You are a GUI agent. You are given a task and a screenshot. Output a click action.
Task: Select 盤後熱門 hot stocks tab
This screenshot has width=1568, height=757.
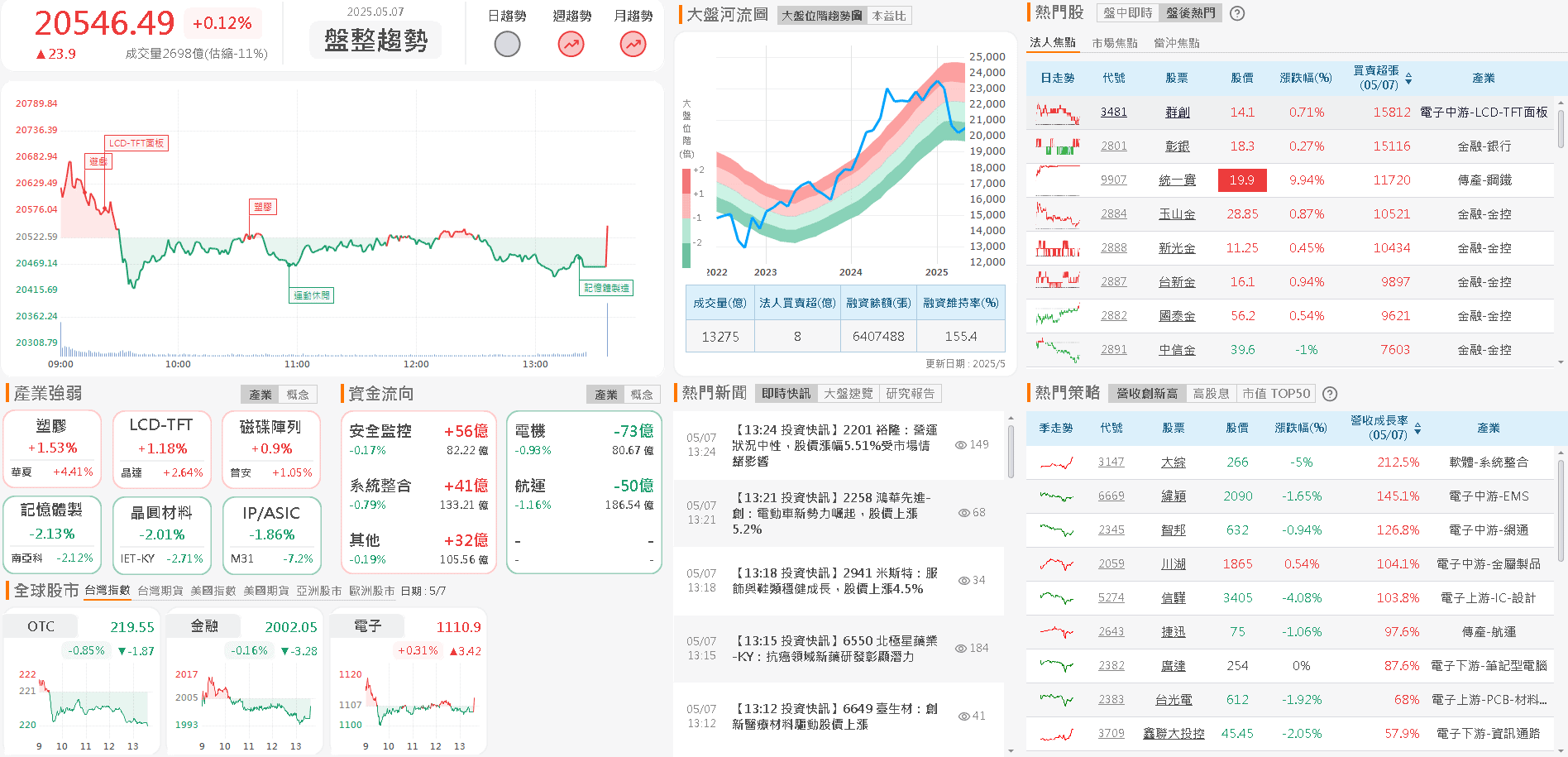[1191, 13]
